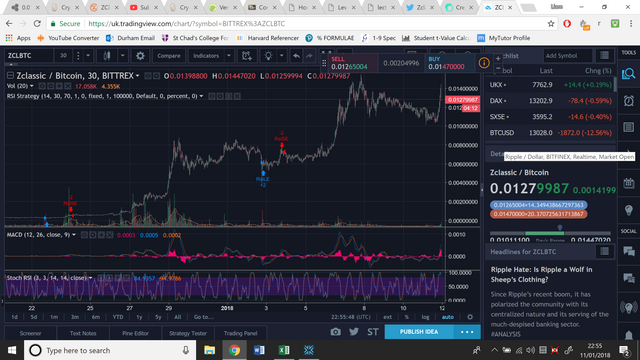640x360 pixels.
Task: Open the time interval dropdown arrow
Action: coord(88,56)
